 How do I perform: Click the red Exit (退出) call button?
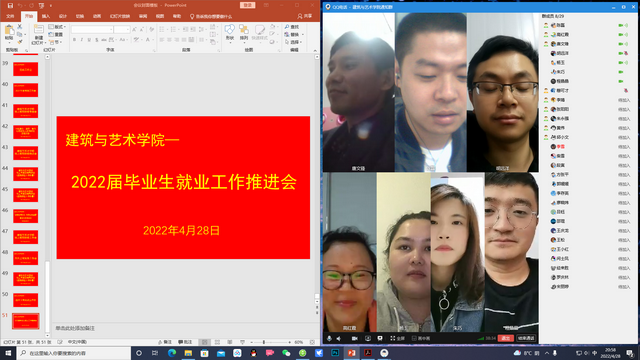[505, 338]
